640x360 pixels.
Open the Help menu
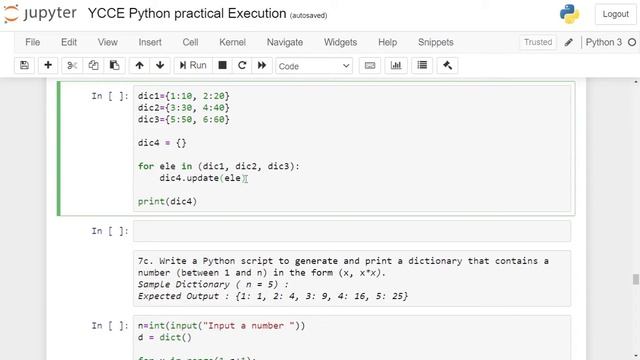coord(387,42)
